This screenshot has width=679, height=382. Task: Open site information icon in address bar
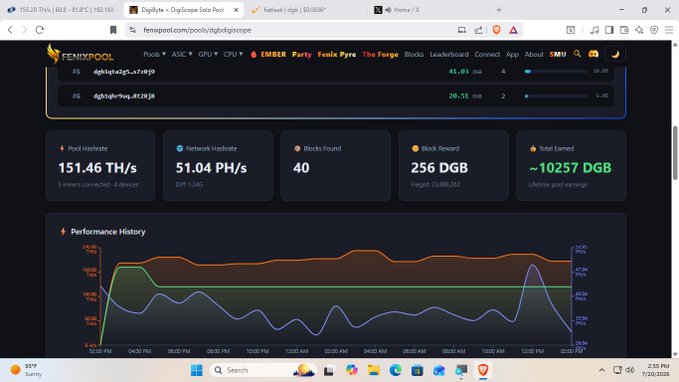[133, 30]
